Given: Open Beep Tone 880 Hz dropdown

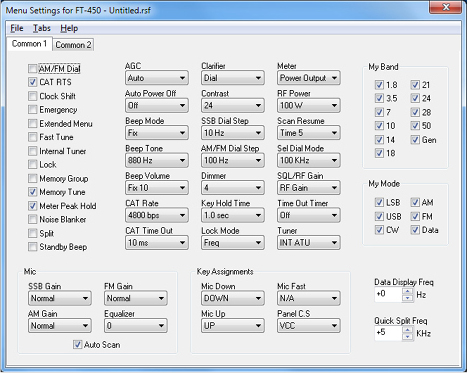Looking at the screenshot, I should point(157,160).
